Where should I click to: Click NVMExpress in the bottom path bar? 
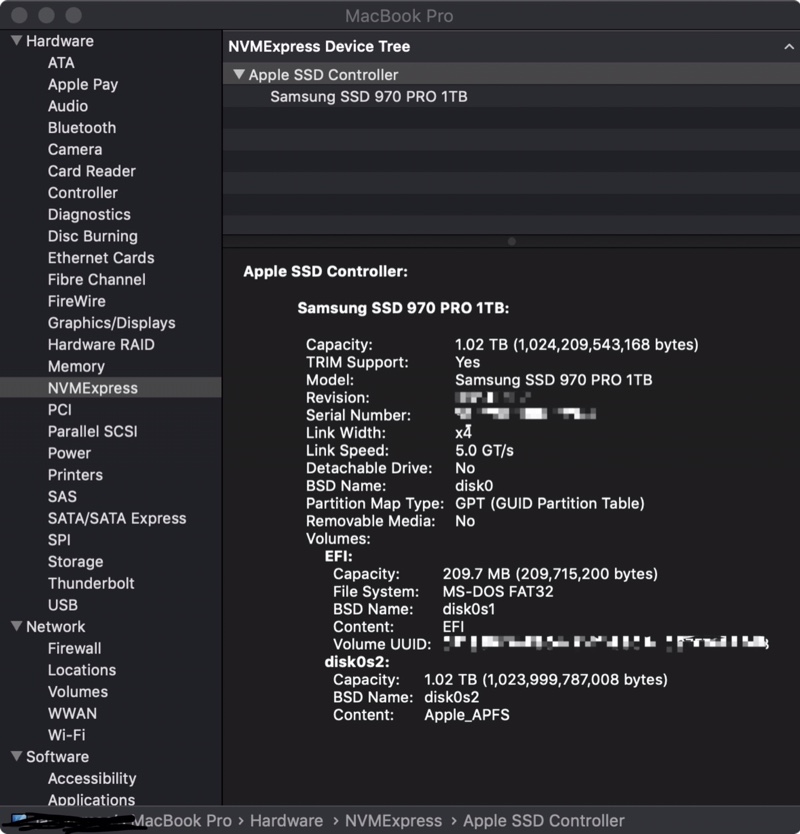pos(394,821)
